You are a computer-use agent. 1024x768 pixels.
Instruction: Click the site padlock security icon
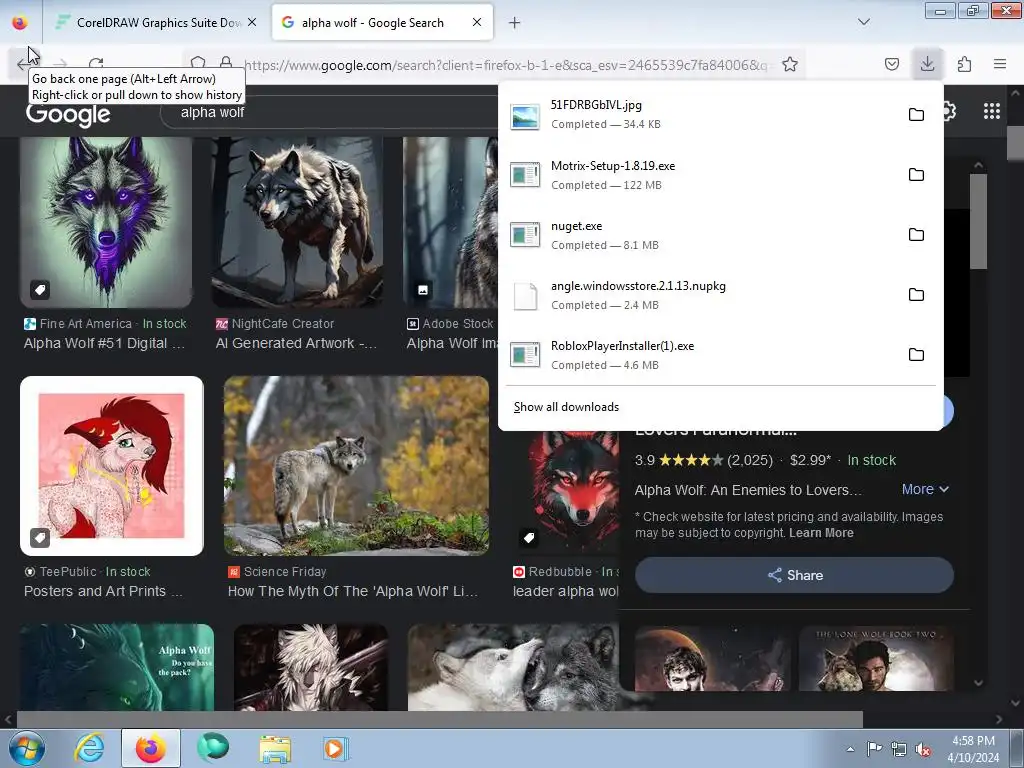(x=226, y=63)
